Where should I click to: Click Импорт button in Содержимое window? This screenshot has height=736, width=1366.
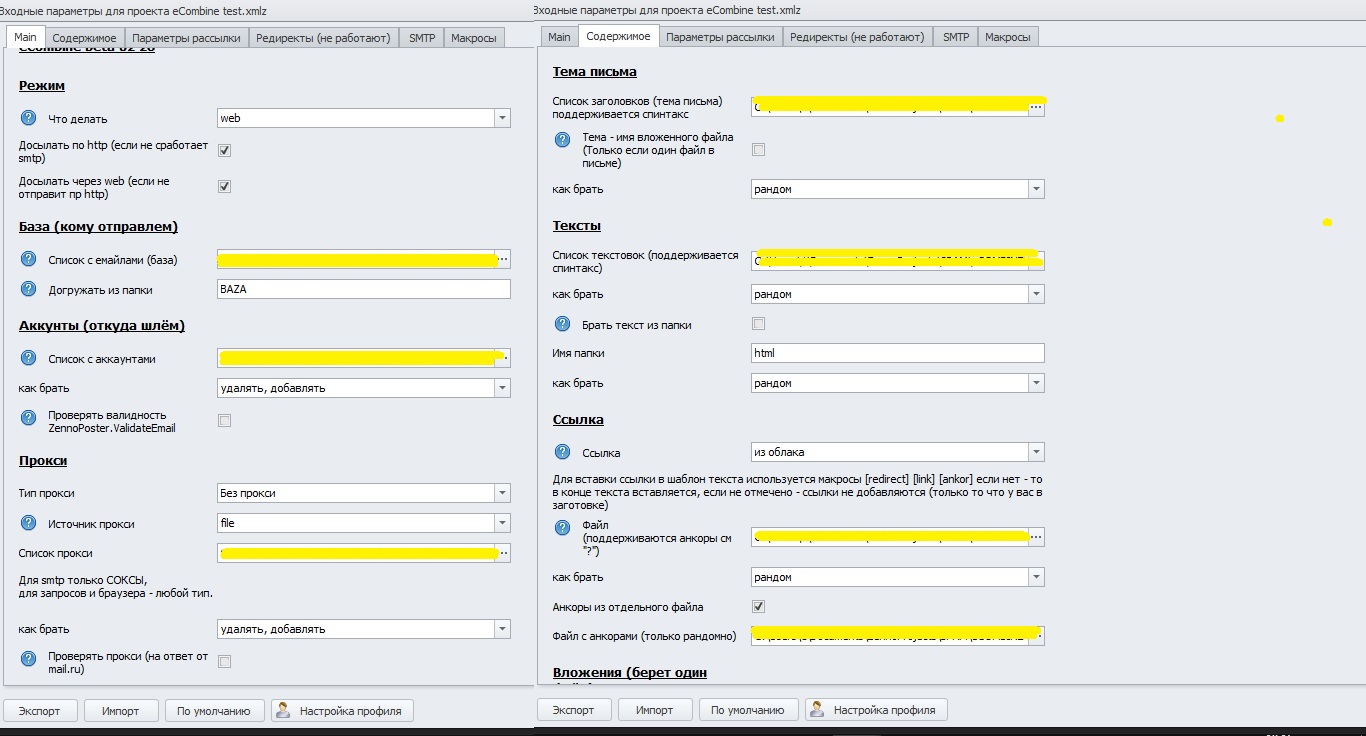click(654, 710)
